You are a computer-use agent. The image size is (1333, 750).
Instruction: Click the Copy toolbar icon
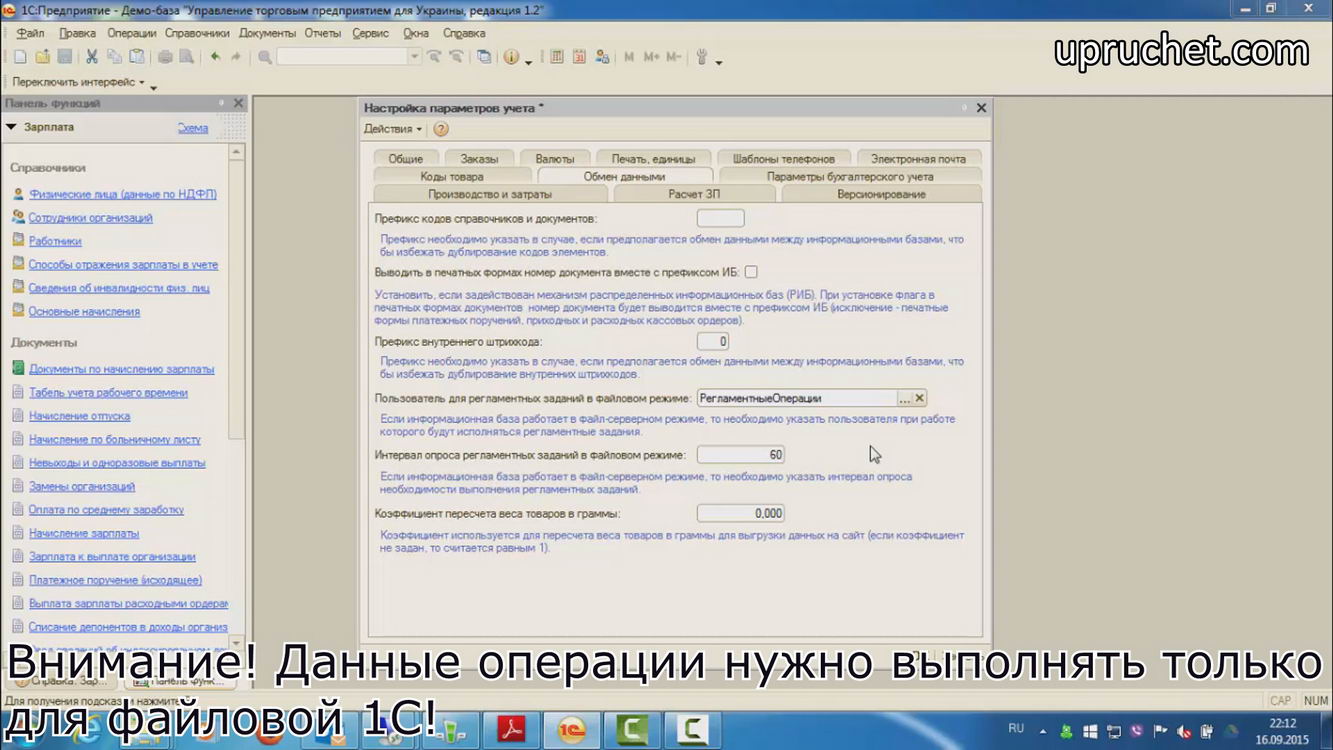click(x=114, y=57)
